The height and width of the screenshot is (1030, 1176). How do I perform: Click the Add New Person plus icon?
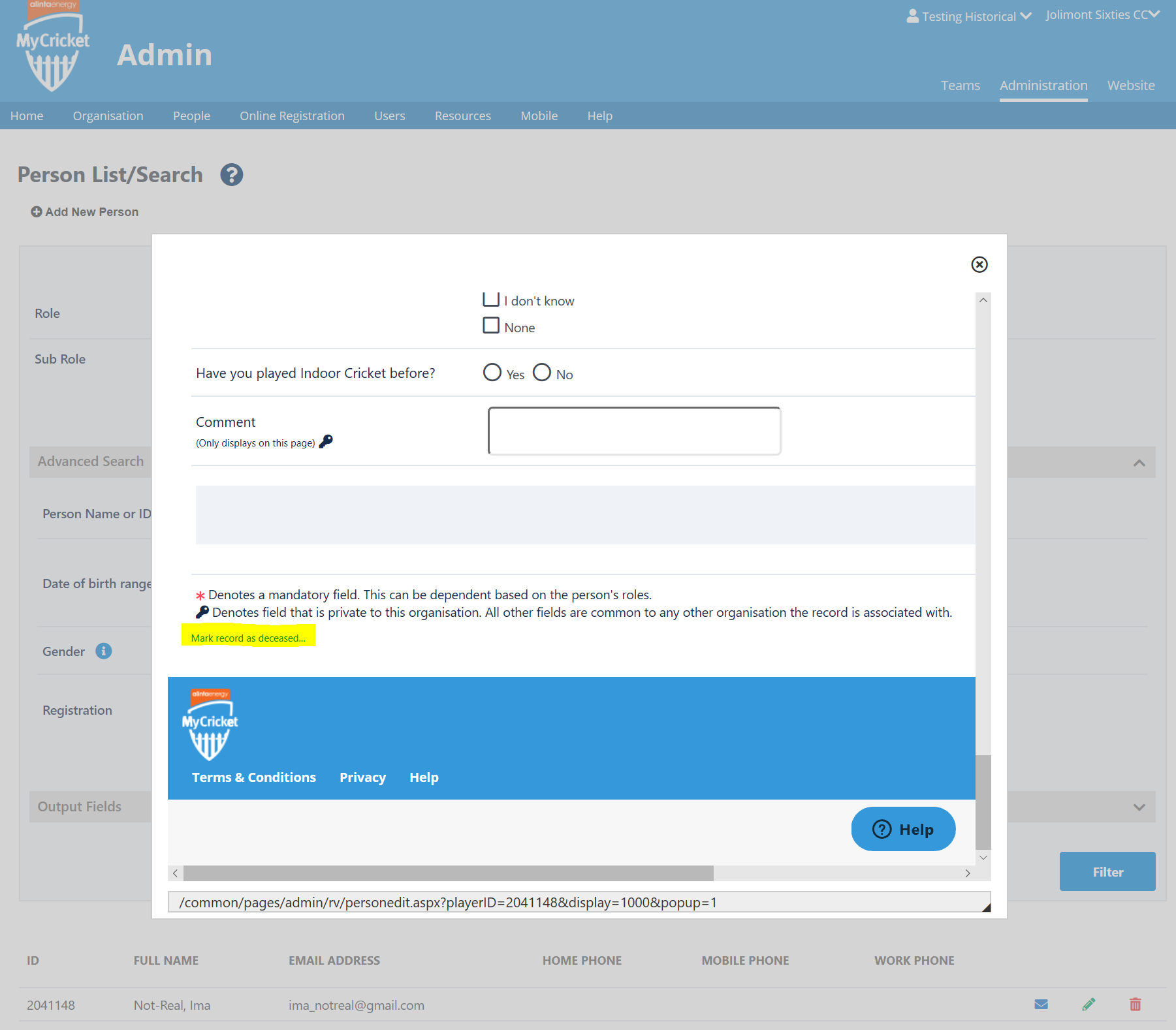[x=37, y=211]
